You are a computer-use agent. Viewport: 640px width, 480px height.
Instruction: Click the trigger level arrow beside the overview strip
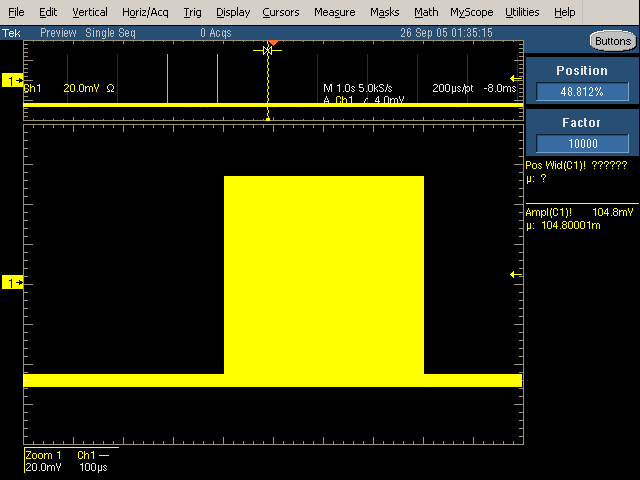tap(516, 79)
